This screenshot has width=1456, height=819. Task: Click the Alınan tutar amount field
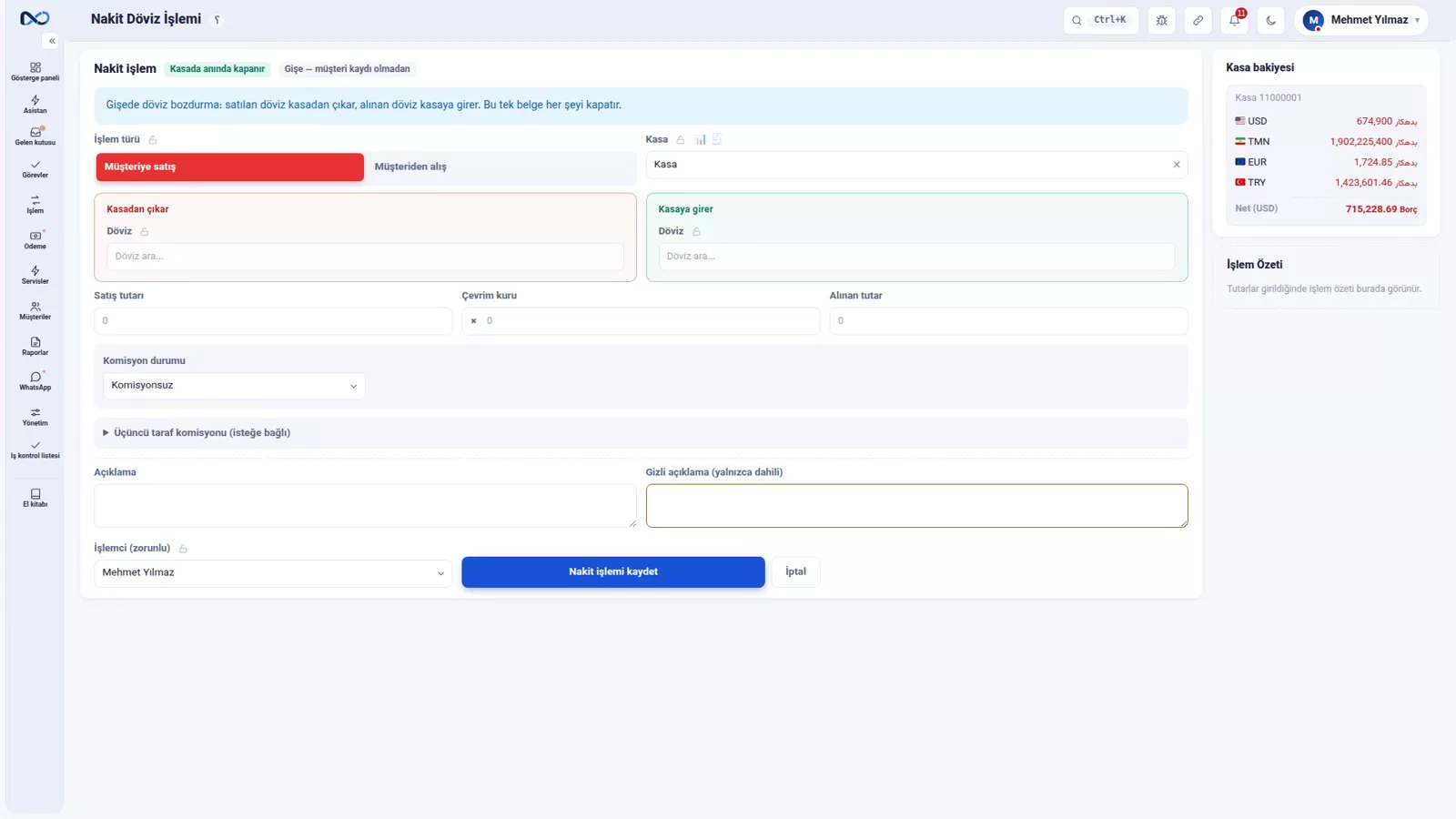click(1008, 321)
